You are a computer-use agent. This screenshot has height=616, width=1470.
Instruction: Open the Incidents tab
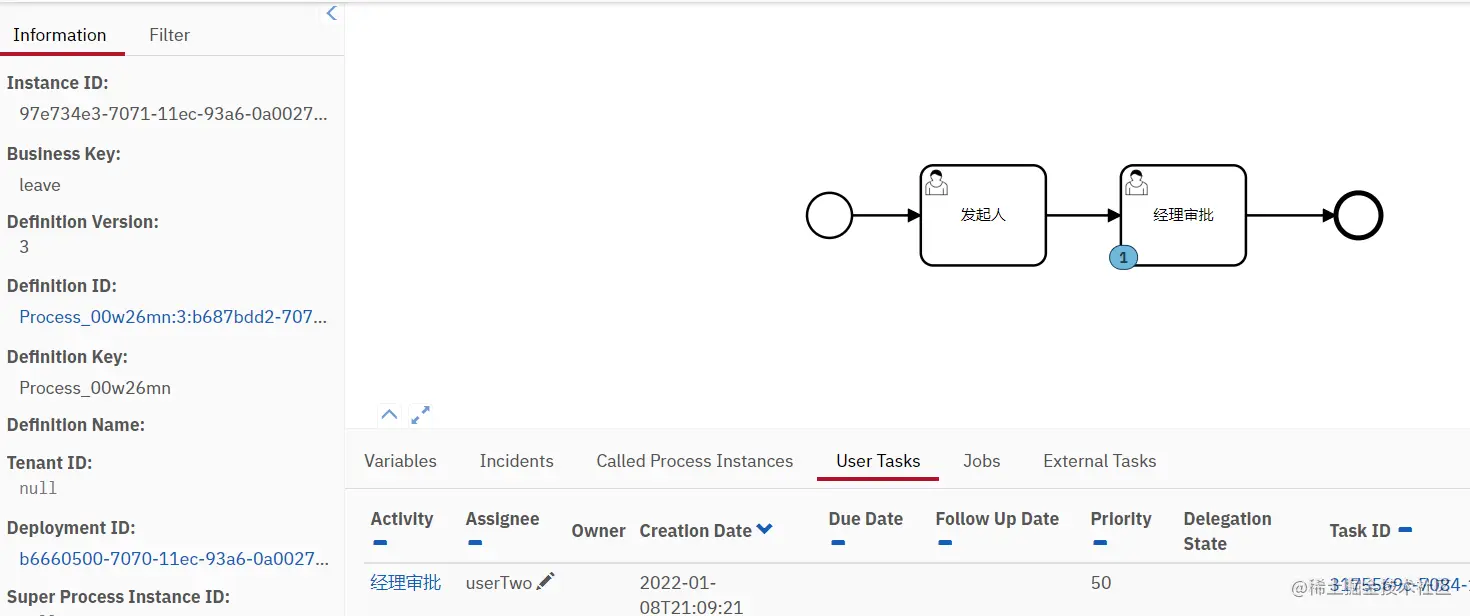pos(516,461)
